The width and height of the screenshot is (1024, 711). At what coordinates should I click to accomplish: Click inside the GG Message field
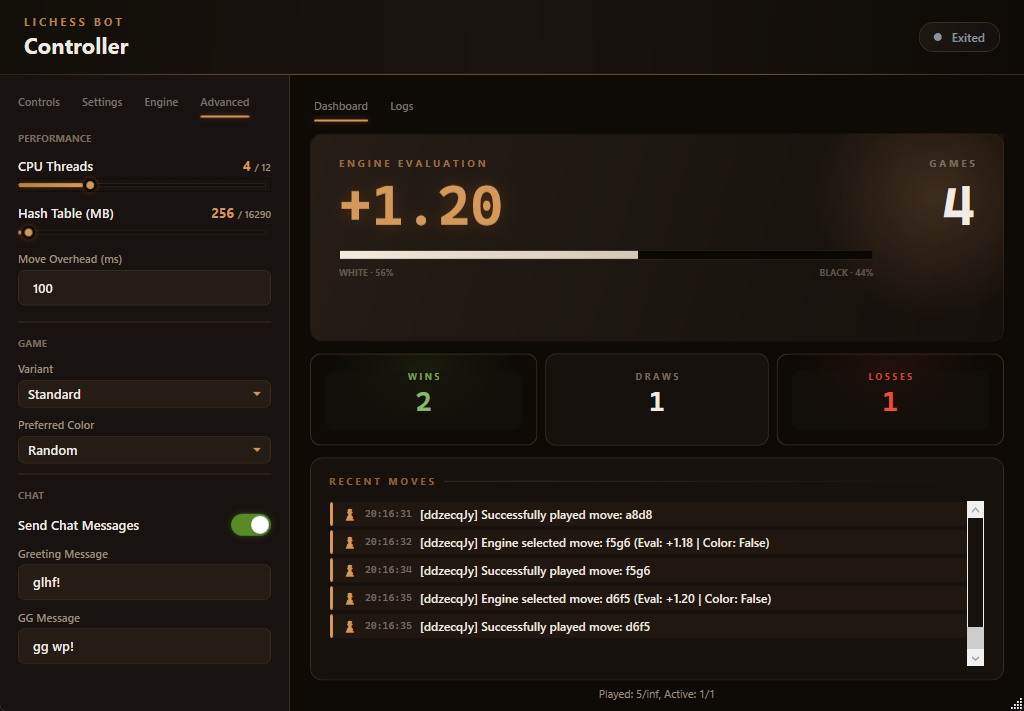(x=144, y=645)
